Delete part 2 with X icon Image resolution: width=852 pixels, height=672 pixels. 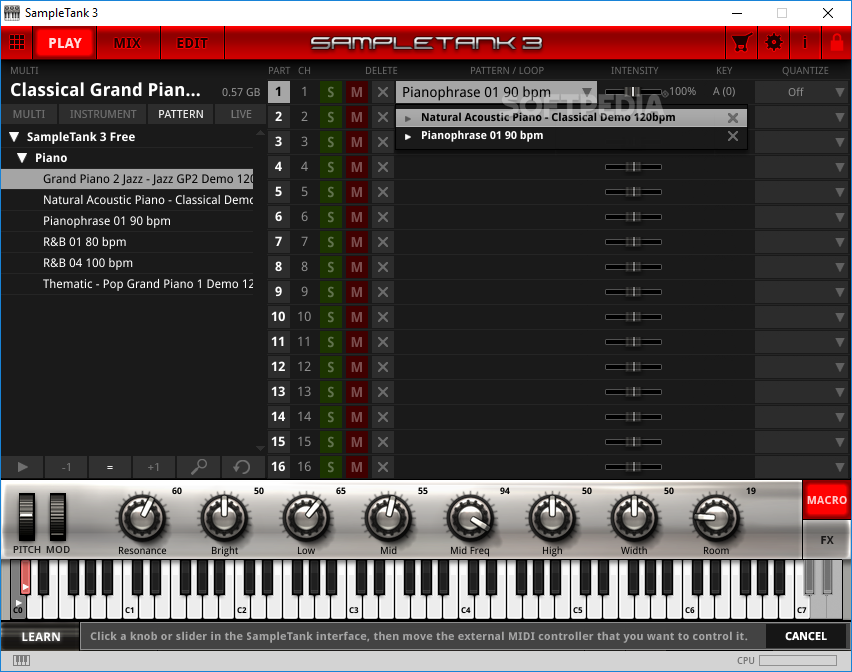point(383,117)
